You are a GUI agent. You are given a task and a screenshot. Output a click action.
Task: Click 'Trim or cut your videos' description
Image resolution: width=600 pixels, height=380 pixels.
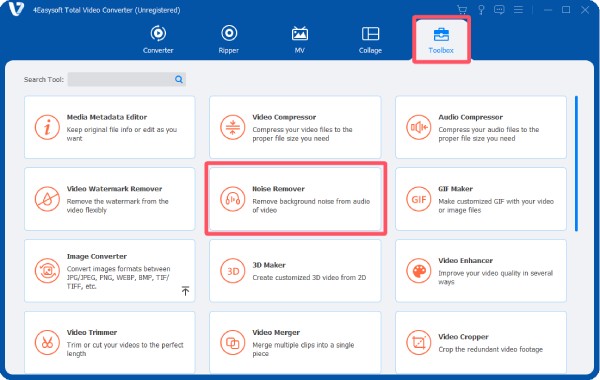[x=125, y=349]
